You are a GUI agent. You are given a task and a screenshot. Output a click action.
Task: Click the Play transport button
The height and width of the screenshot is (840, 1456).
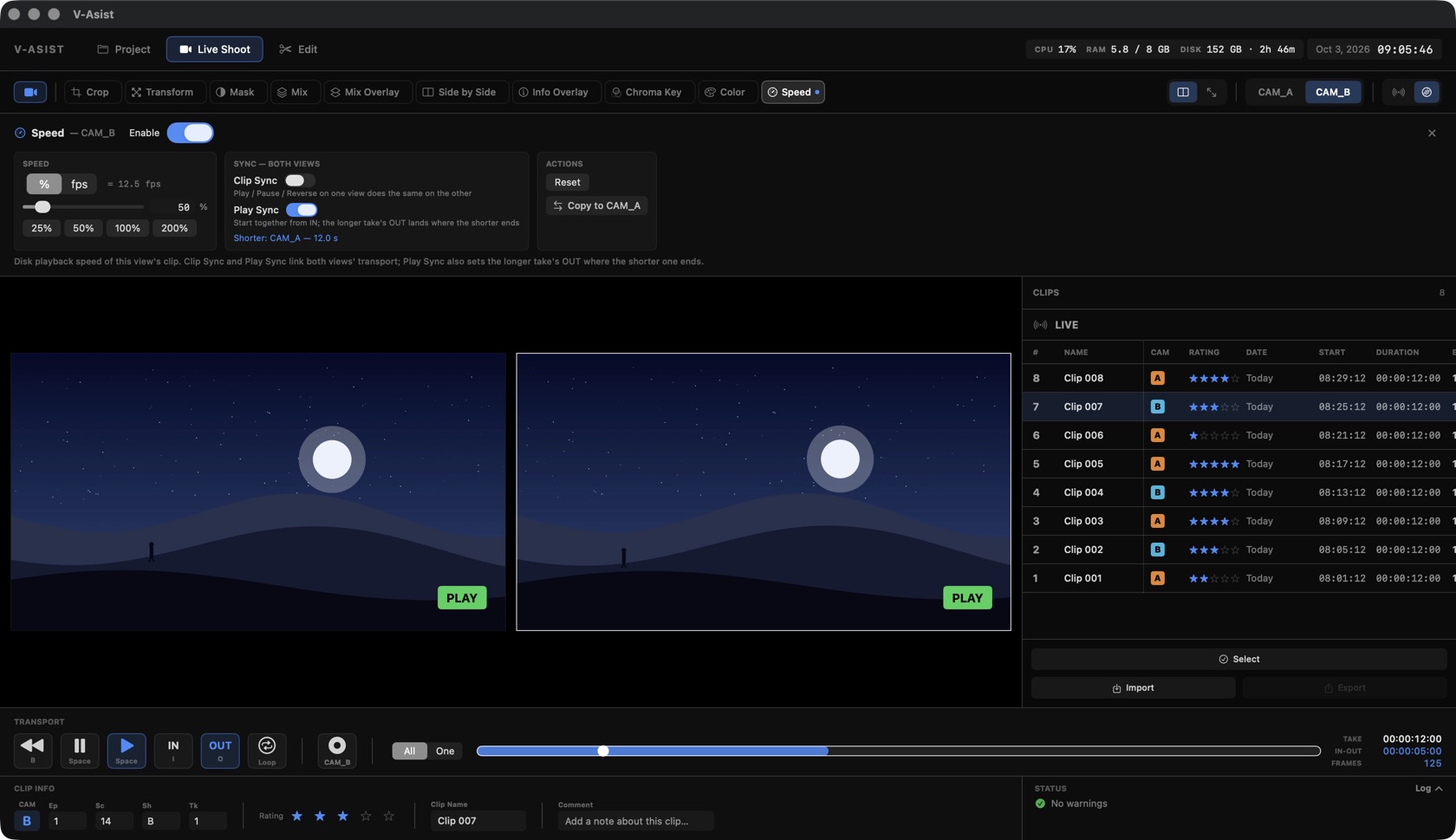point(127,751)
